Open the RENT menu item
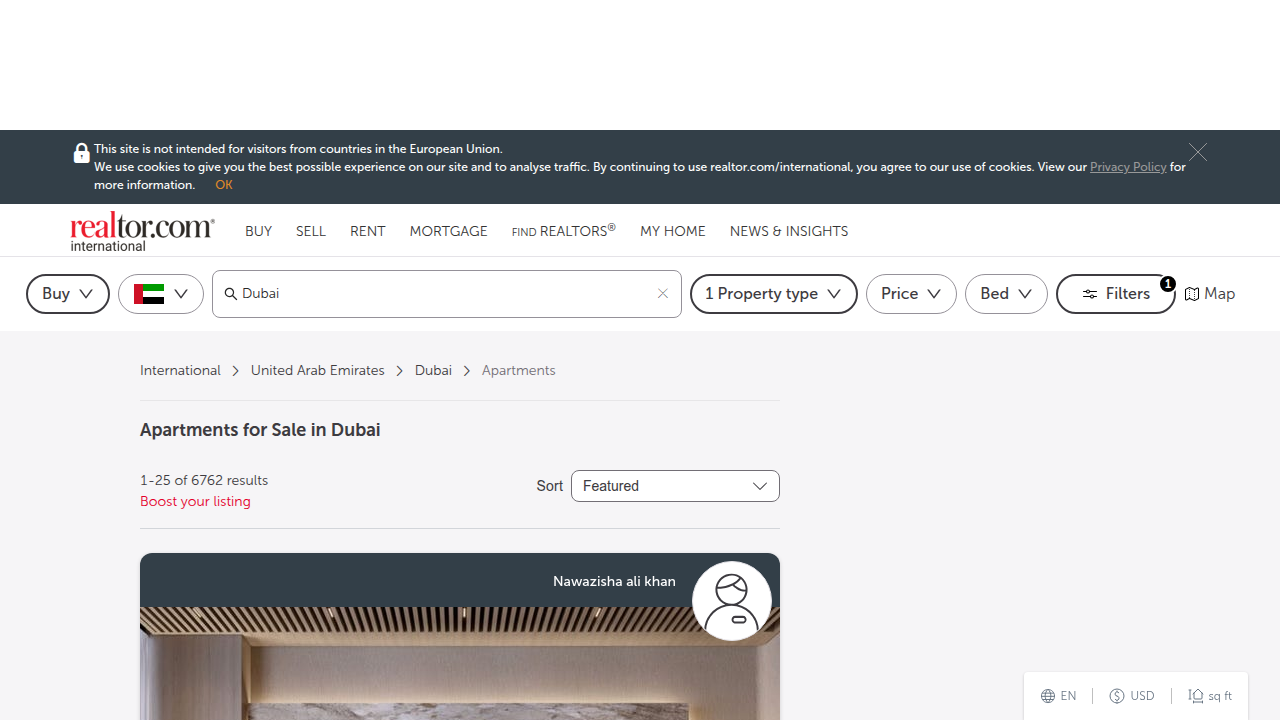The width and height of the screenshot is (1280, 720). click(x=367, y=231)
